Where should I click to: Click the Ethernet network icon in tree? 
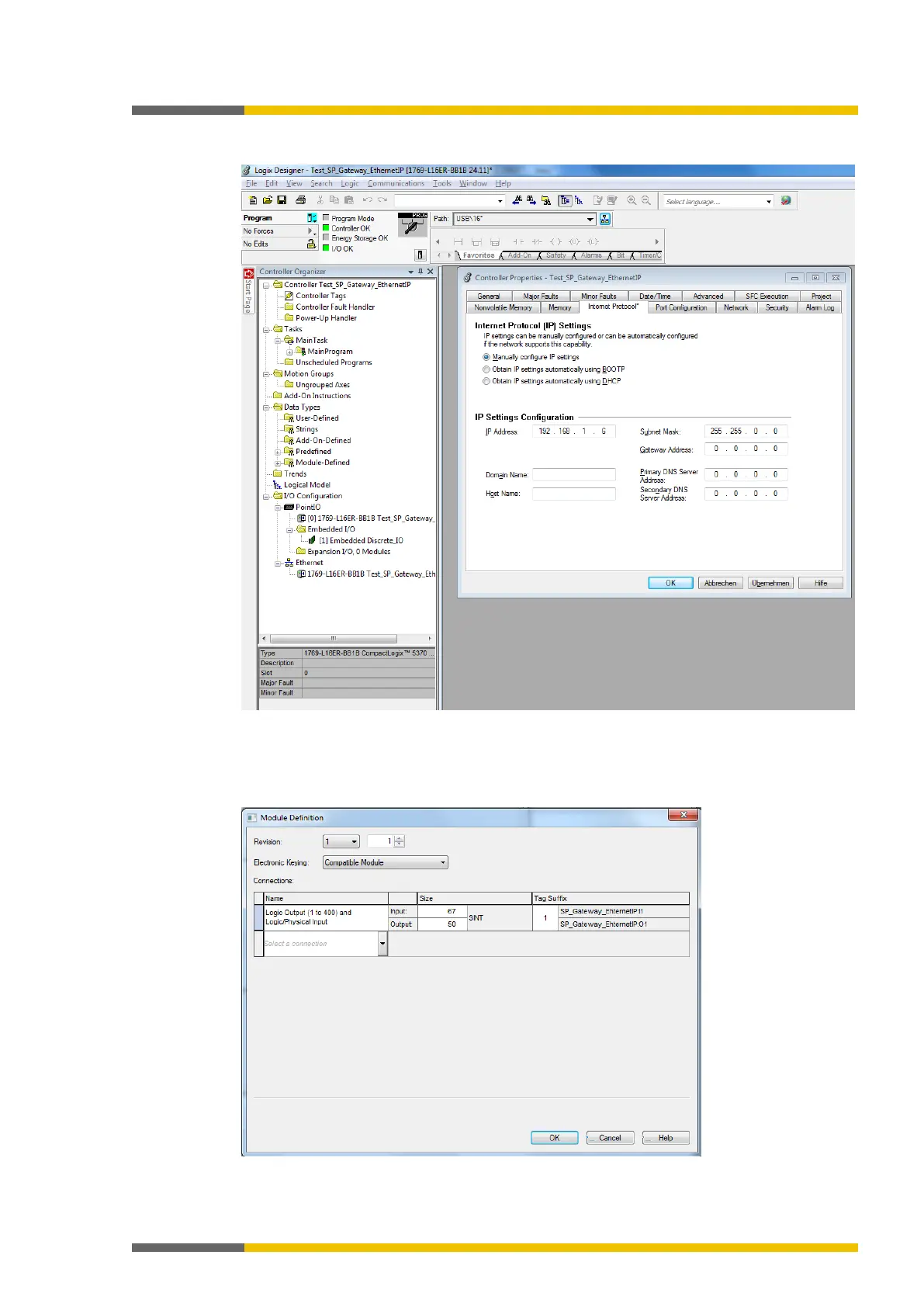coord(289,563)
